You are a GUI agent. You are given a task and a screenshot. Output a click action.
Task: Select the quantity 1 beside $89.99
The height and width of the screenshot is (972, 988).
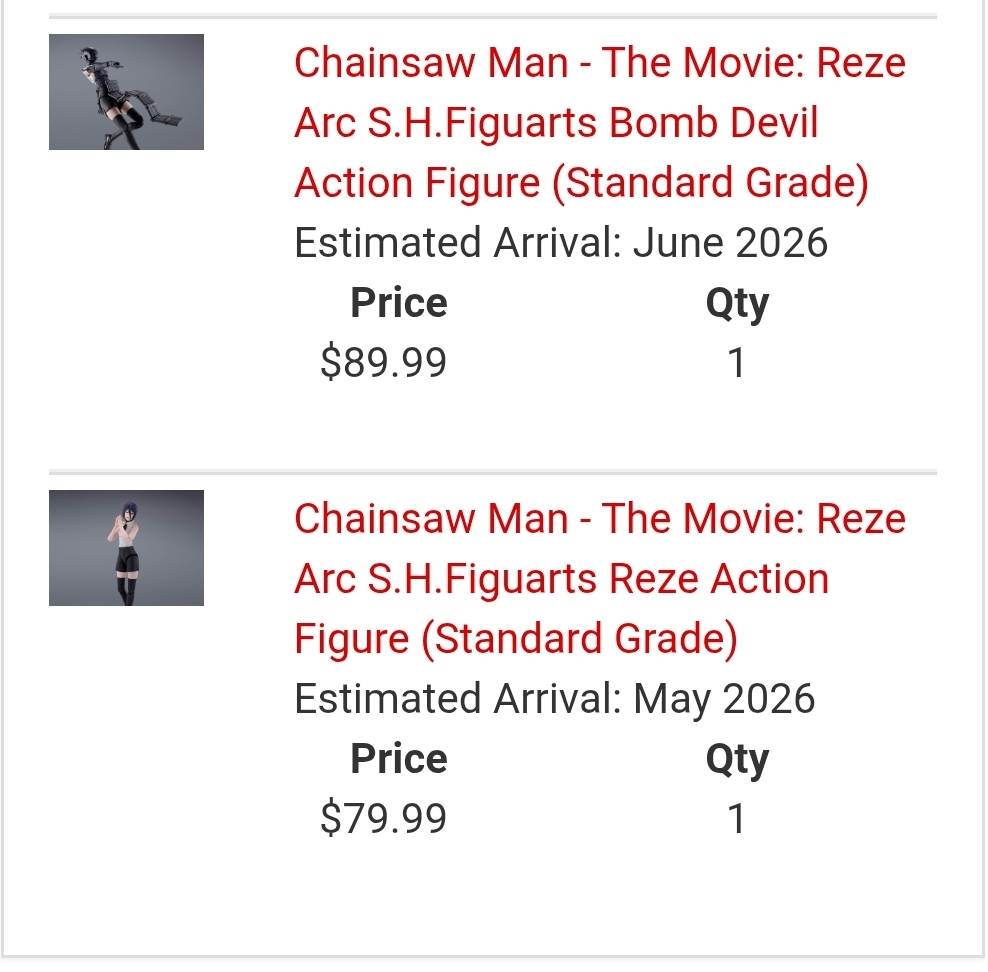tap(737, 362)
